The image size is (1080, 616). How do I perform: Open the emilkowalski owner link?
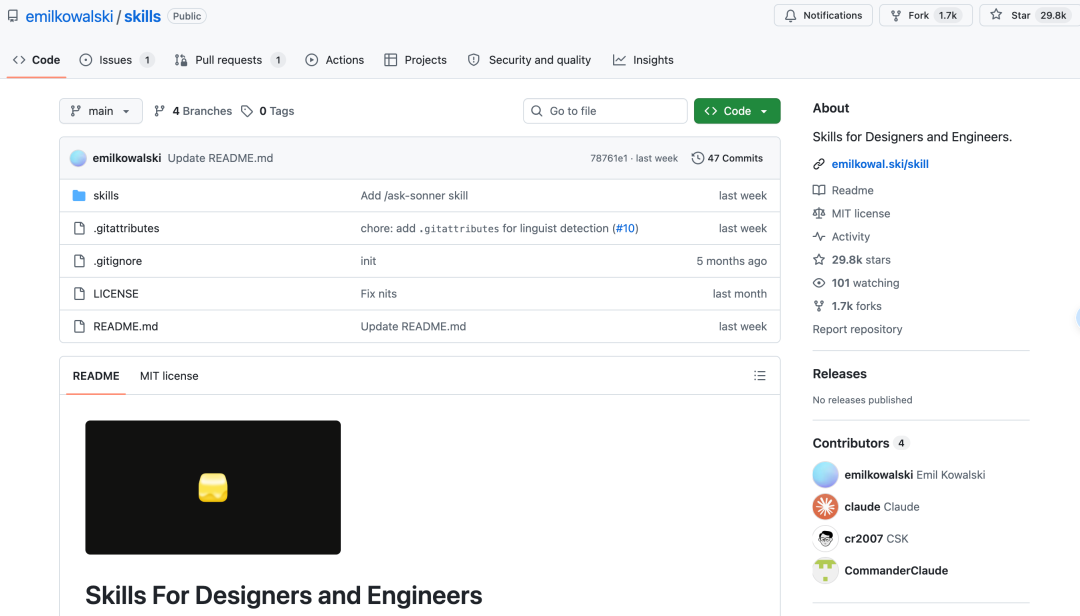point(69,17)
